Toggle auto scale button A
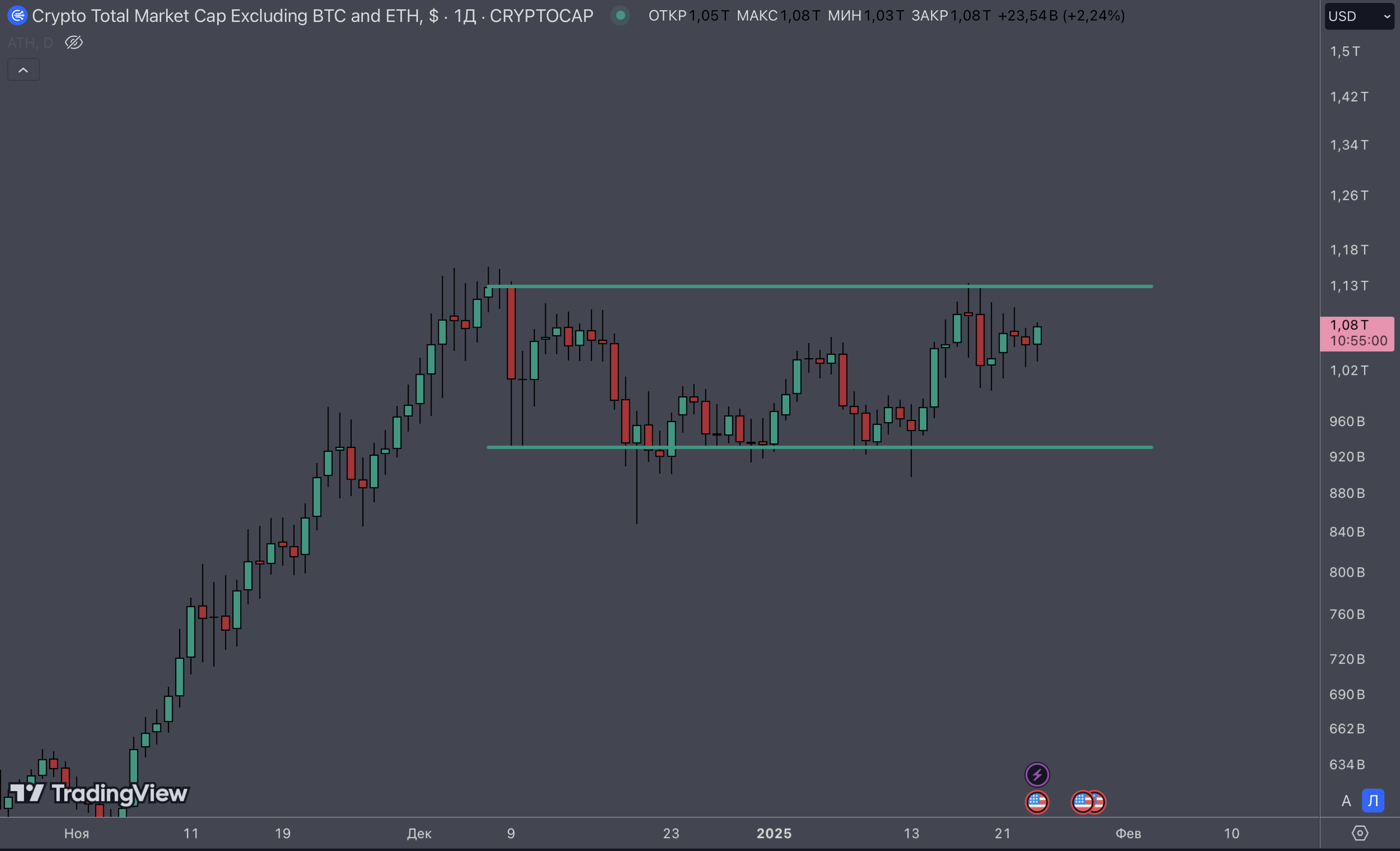1400x851 pixels. click(x=1346, y=801)
